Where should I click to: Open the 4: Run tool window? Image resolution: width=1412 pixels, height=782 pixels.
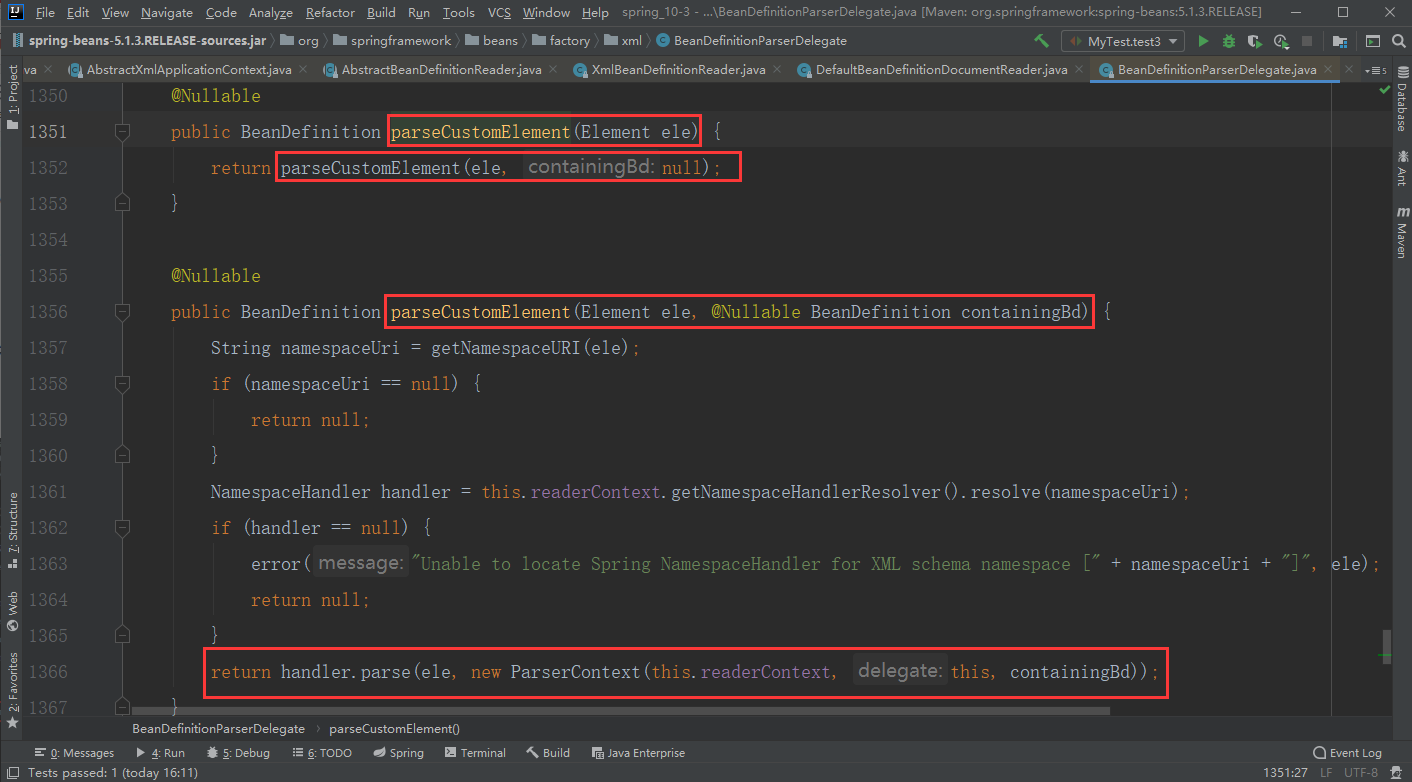[x=160, y=753]
